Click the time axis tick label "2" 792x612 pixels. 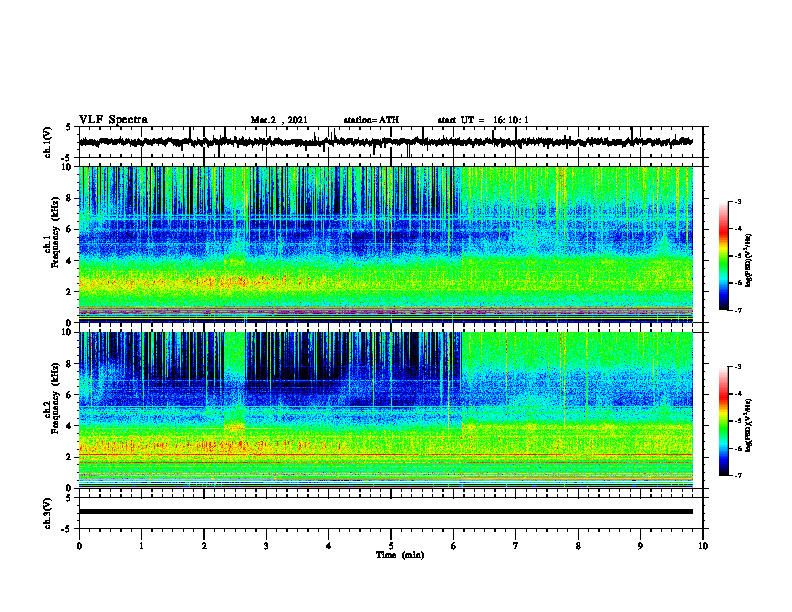pos(204,546)
